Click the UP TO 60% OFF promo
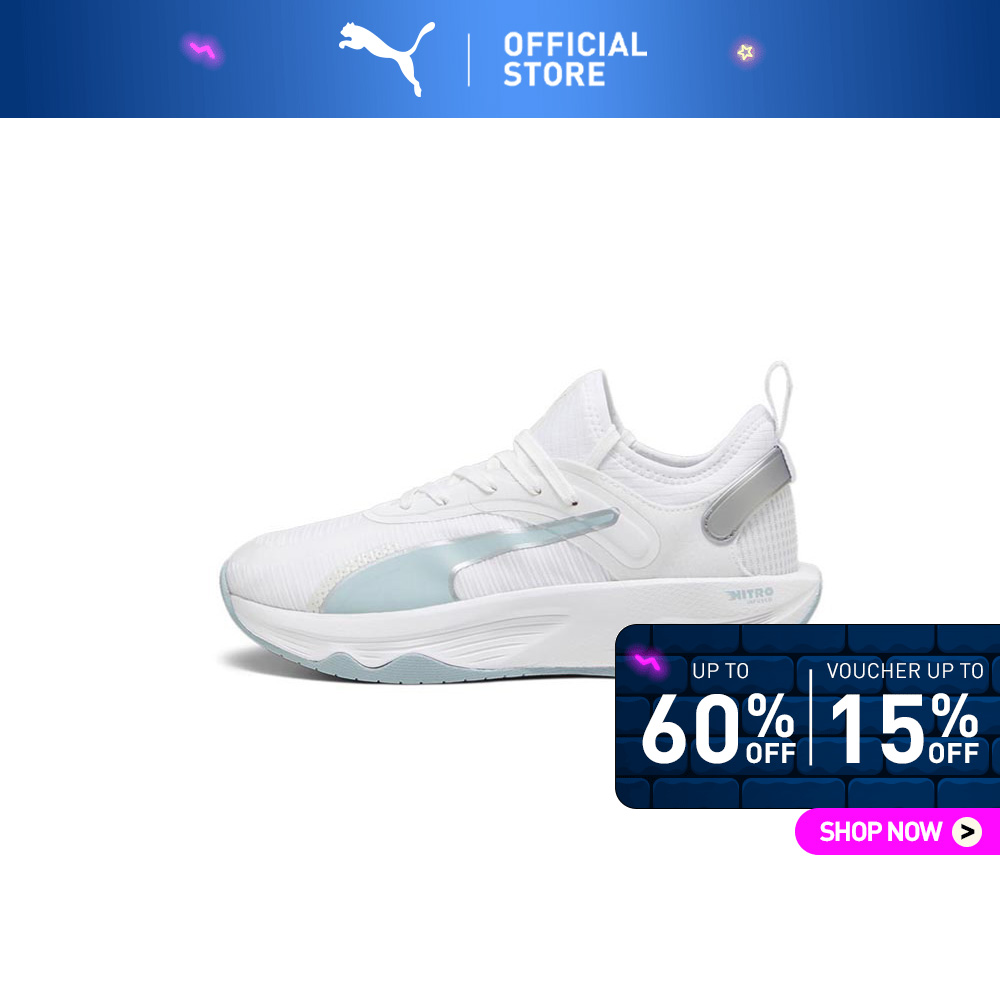This screenshot has height=1000, width=1000. [718, 713]
